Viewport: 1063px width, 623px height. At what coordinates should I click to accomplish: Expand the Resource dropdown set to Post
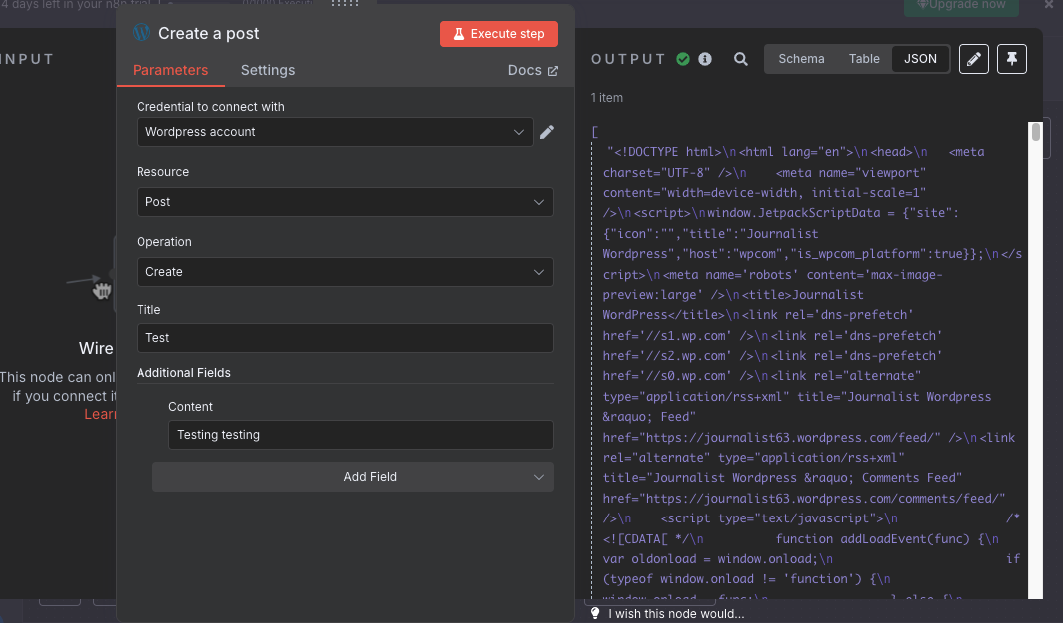tap(345, 202)
